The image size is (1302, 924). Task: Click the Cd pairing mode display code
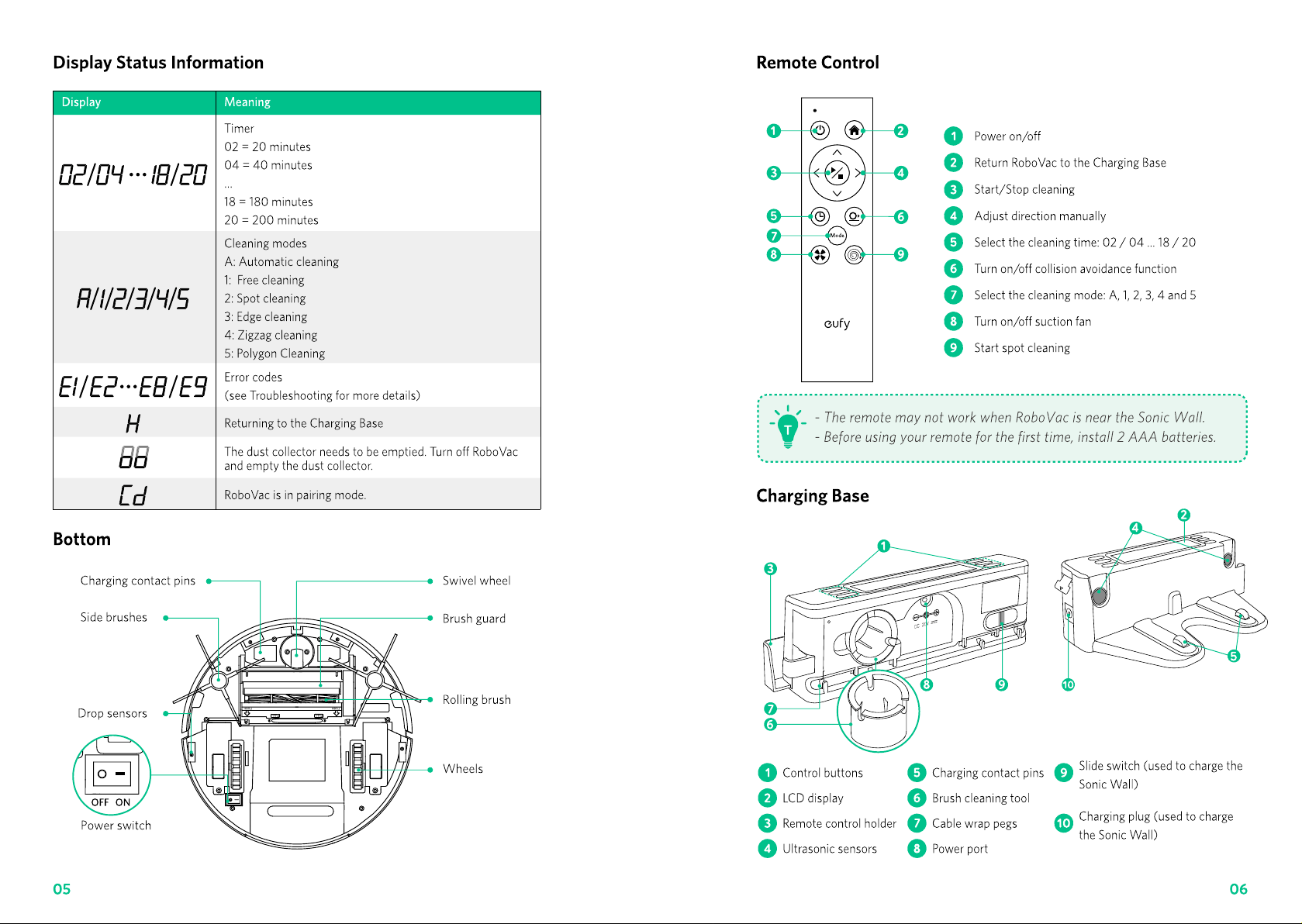coord(133,495)
